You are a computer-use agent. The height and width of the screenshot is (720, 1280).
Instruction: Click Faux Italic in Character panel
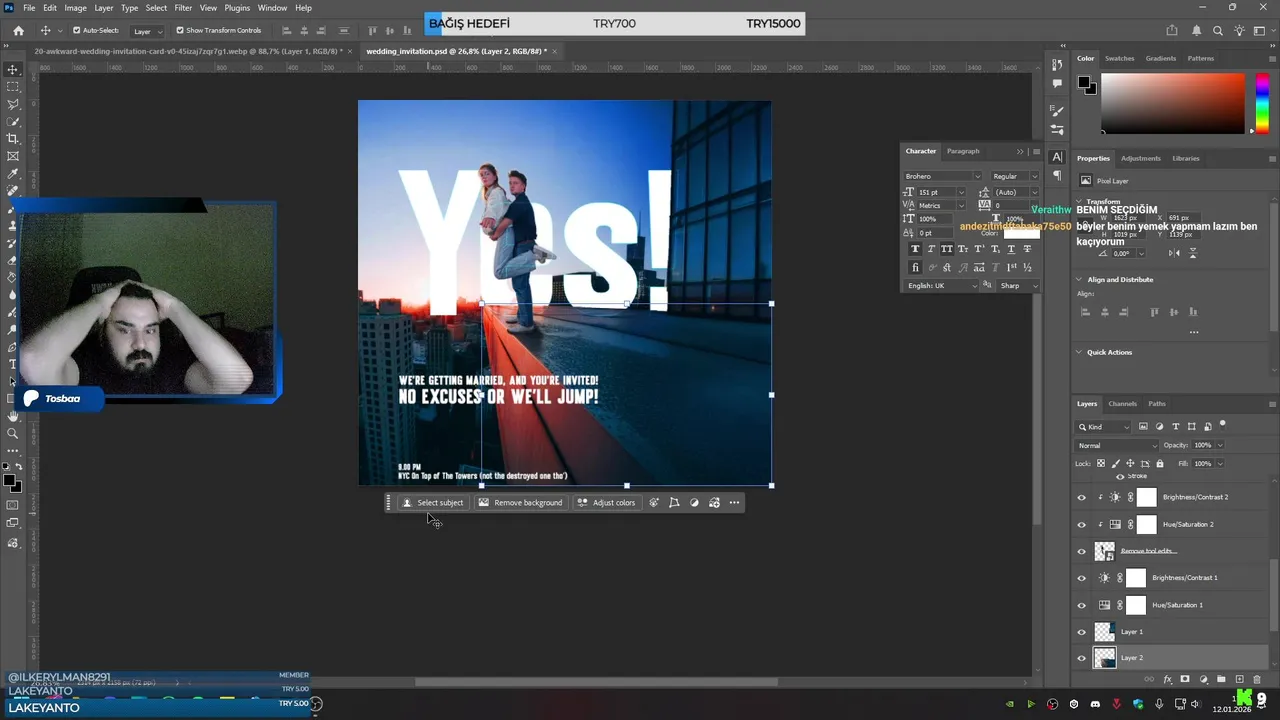pyautogui.click(x=931, y=249)
